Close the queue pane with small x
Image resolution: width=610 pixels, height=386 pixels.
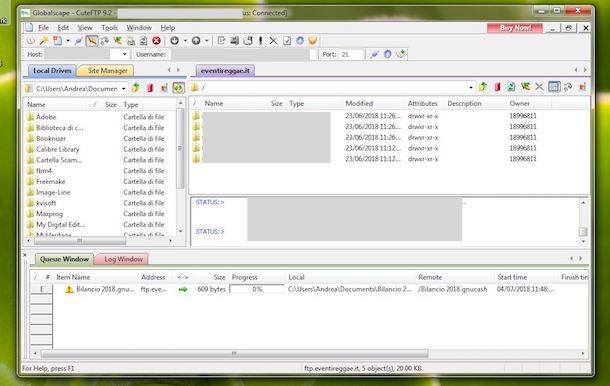point(25,255)
